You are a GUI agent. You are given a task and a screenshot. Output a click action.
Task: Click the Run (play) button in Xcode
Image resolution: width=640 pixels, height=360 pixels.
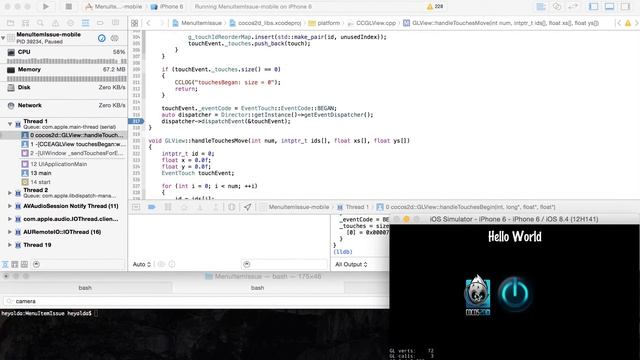[46, 7]
